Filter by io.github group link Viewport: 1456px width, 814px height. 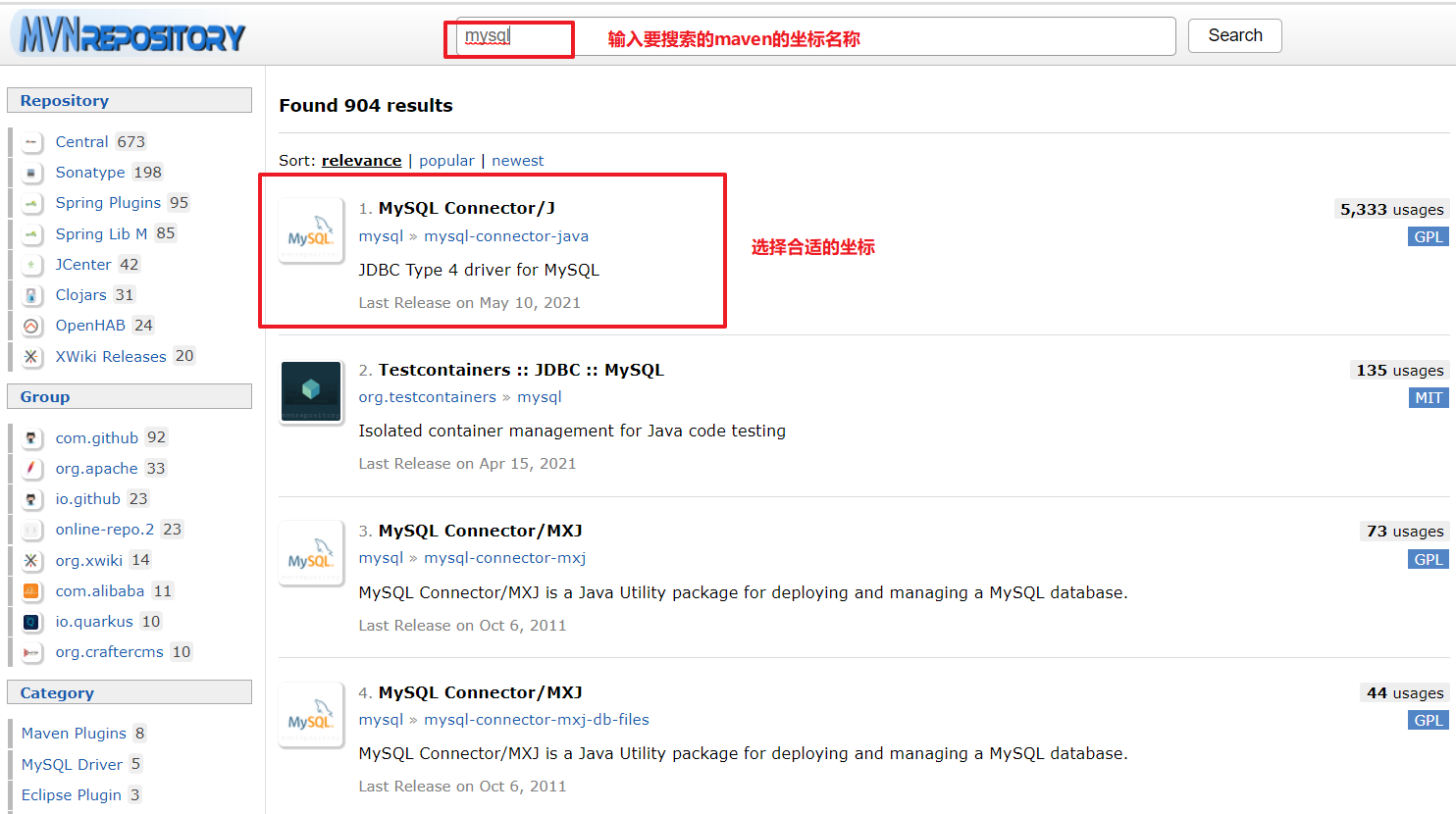[x=87, y=499]
